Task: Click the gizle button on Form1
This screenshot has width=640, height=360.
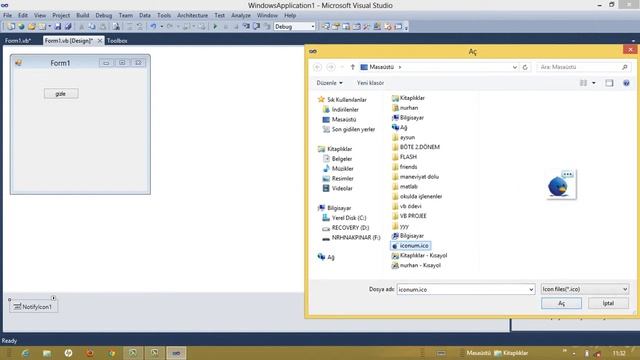Action: tap(61, 93)
